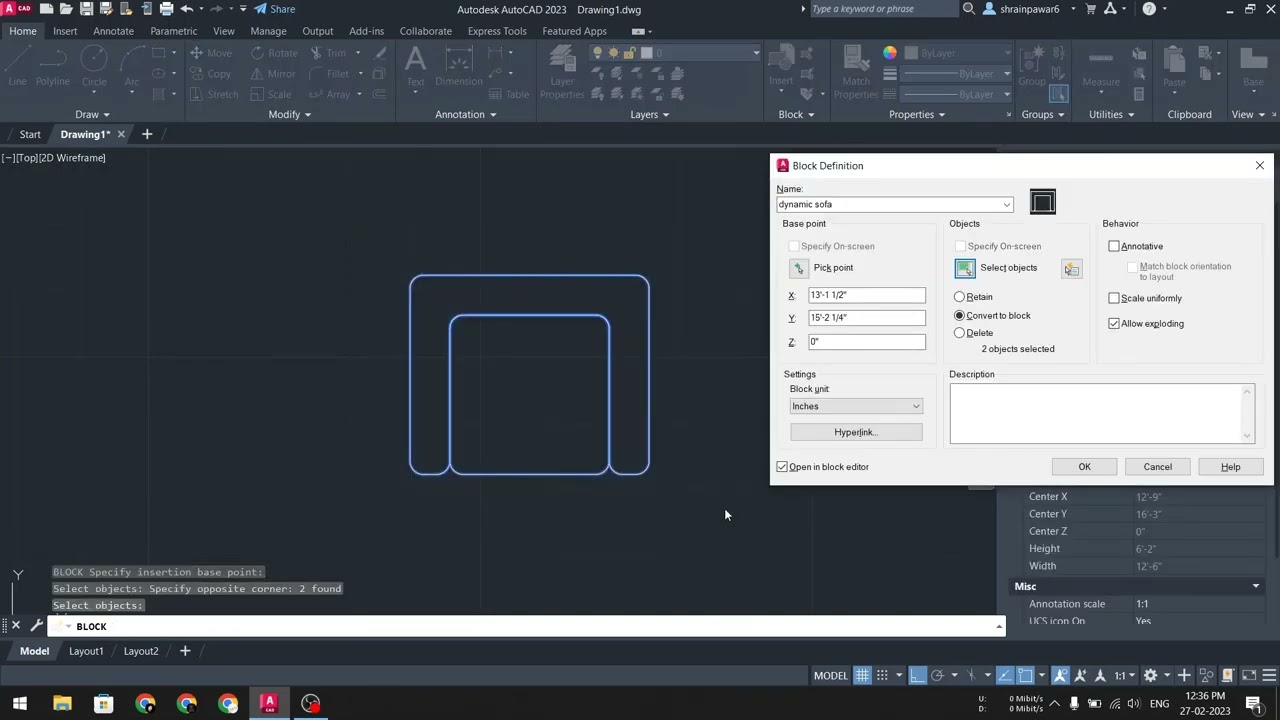
Task: Click the Description text area
Action: 1101,413
